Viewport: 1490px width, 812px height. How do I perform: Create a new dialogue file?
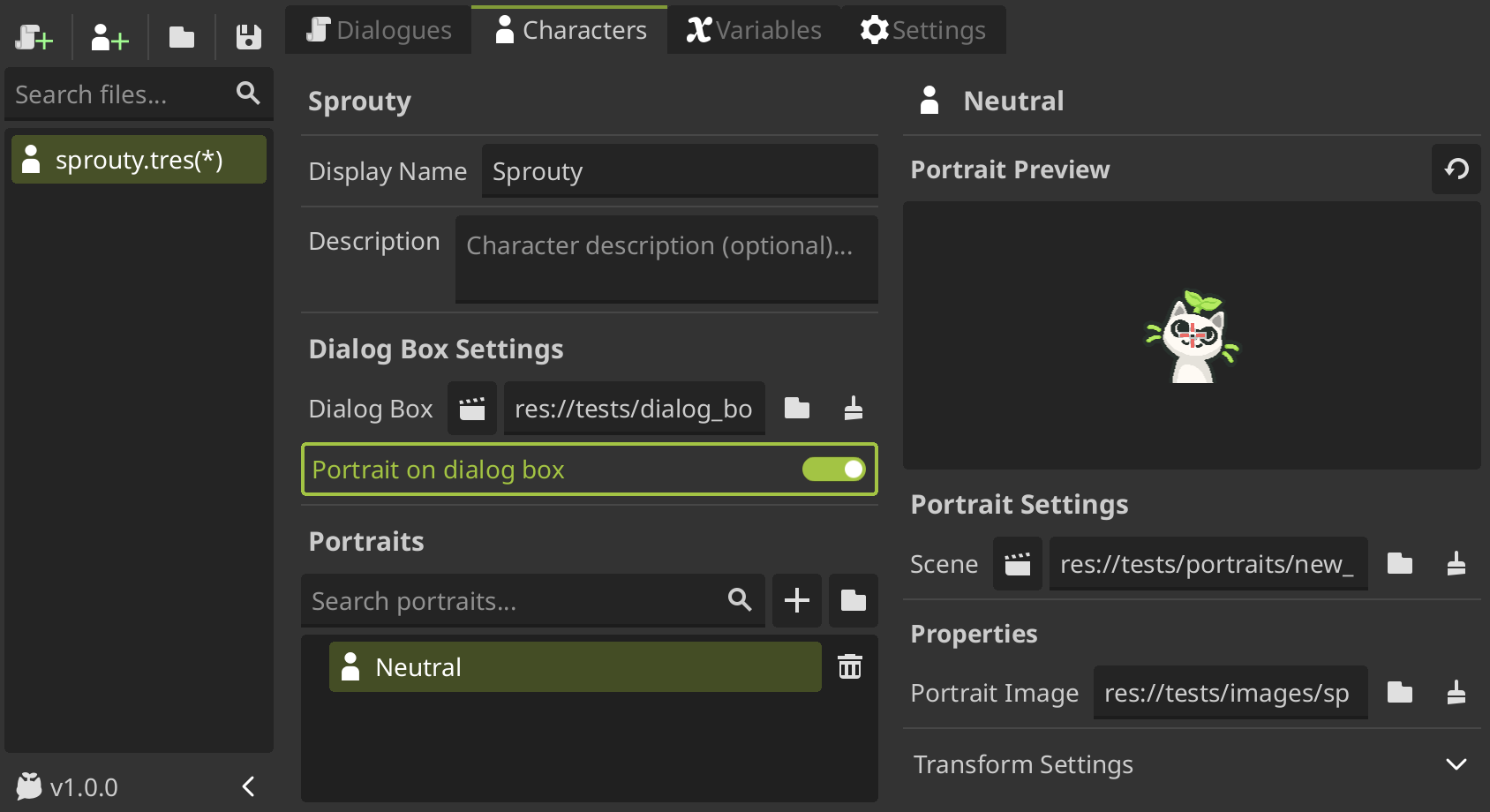coord(34,37)
